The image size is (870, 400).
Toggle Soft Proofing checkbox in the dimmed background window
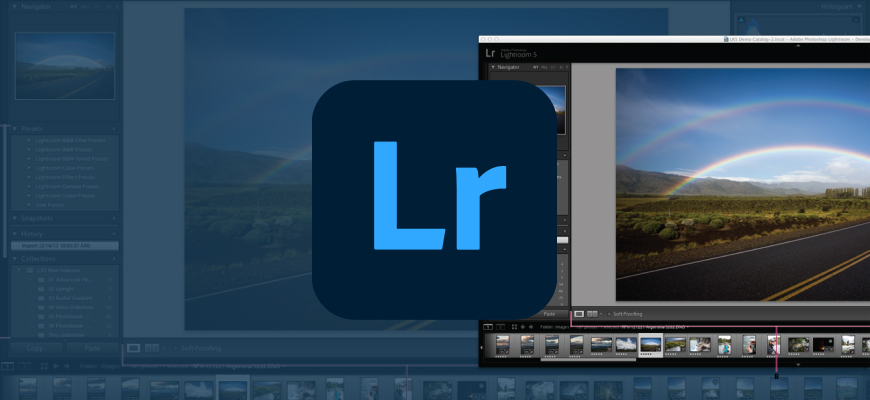(175, 348)
